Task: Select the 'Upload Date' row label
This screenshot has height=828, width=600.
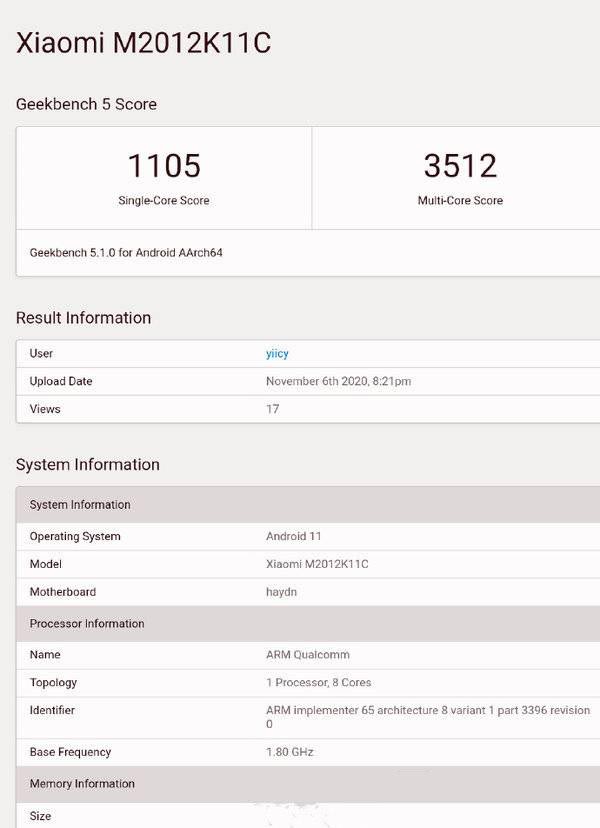Action: [x=61, y=381]
